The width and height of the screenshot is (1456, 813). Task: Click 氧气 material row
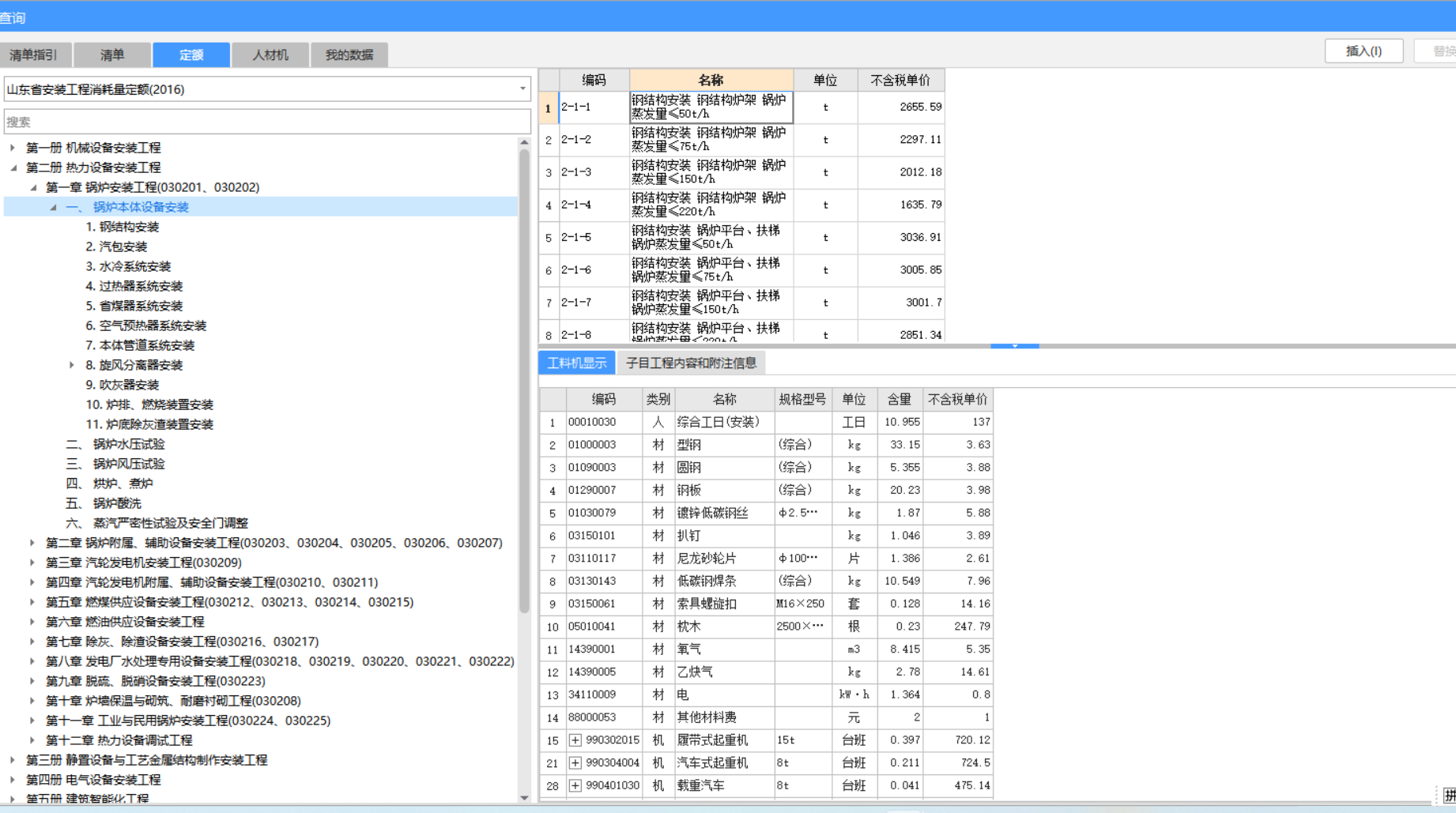pos(766,649)
